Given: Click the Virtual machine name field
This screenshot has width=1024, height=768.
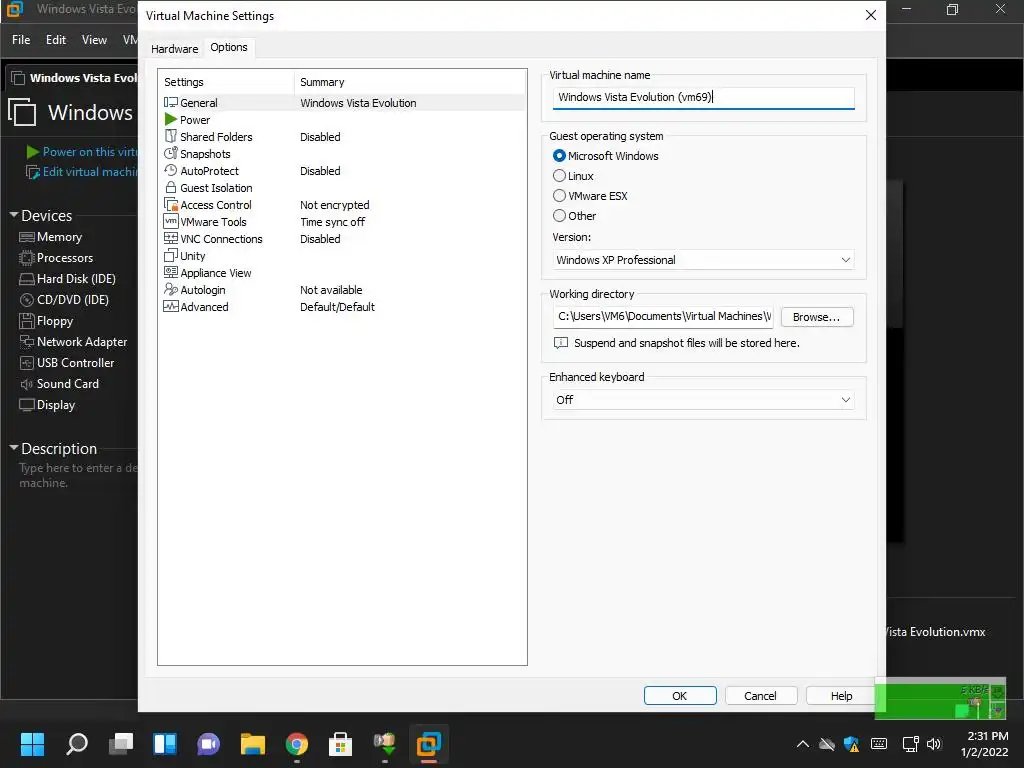Looking at the screenshot, I should (x=703, y=97).
